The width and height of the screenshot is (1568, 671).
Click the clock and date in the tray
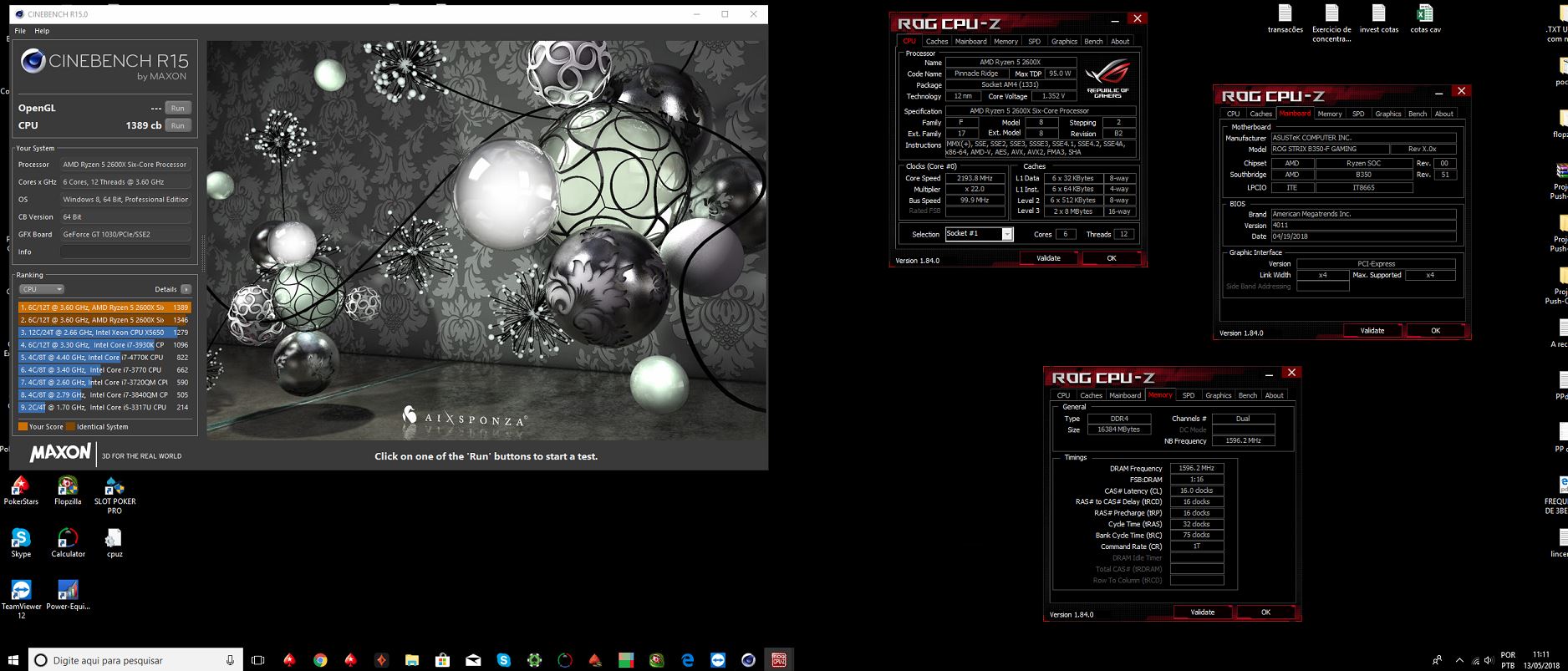click(x=1540, y=660)
